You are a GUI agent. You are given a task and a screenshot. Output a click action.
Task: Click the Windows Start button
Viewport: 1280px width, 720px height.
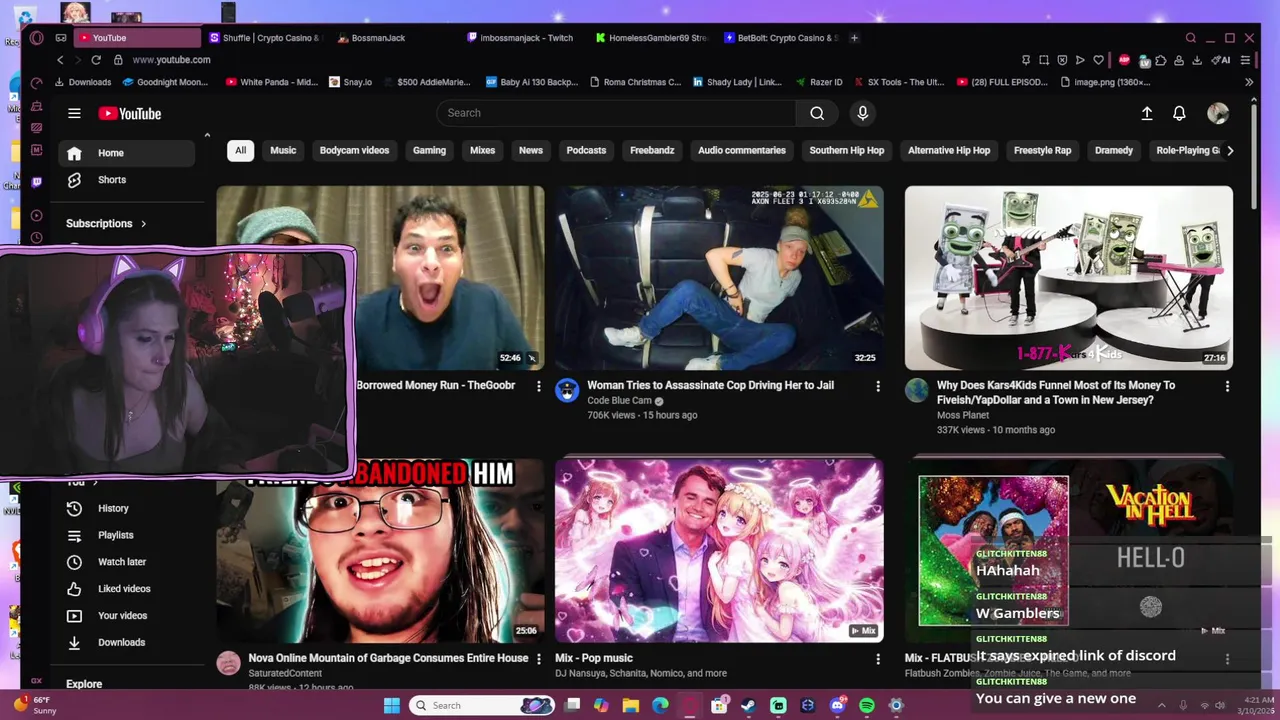coord(392,705)
